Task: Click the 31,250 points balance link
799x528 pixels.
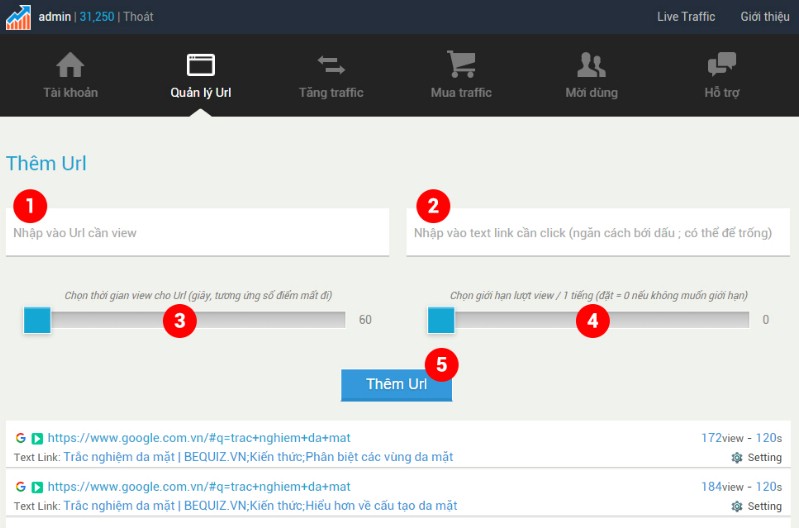Action: pos(97,17)
